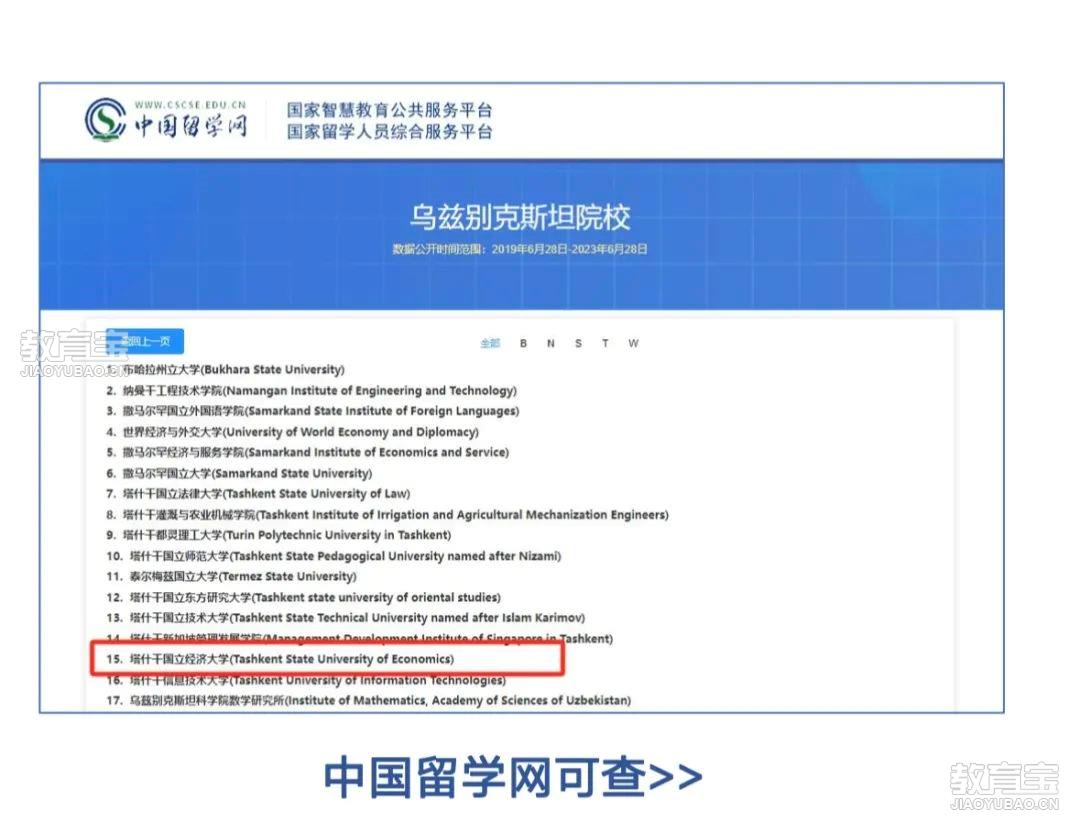This screenshot has width=1080, height=833.
Task: Open Bukhara State University entry
Action: click(226, 369)
